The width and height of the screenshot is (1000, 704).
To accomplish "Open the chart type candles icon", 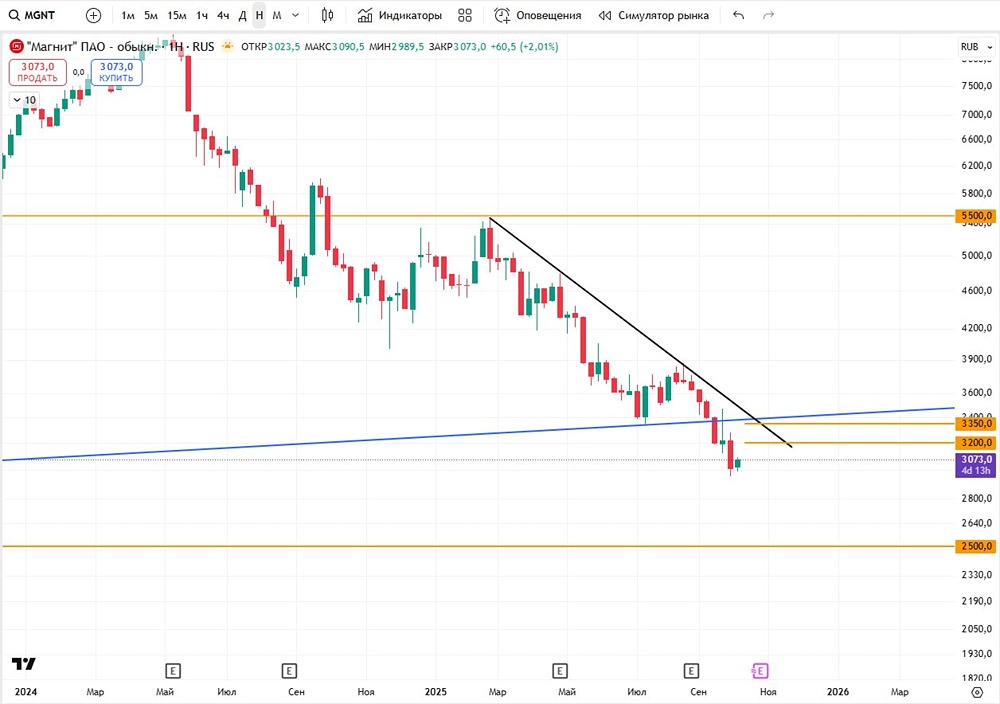I will [x=327, y=16].
